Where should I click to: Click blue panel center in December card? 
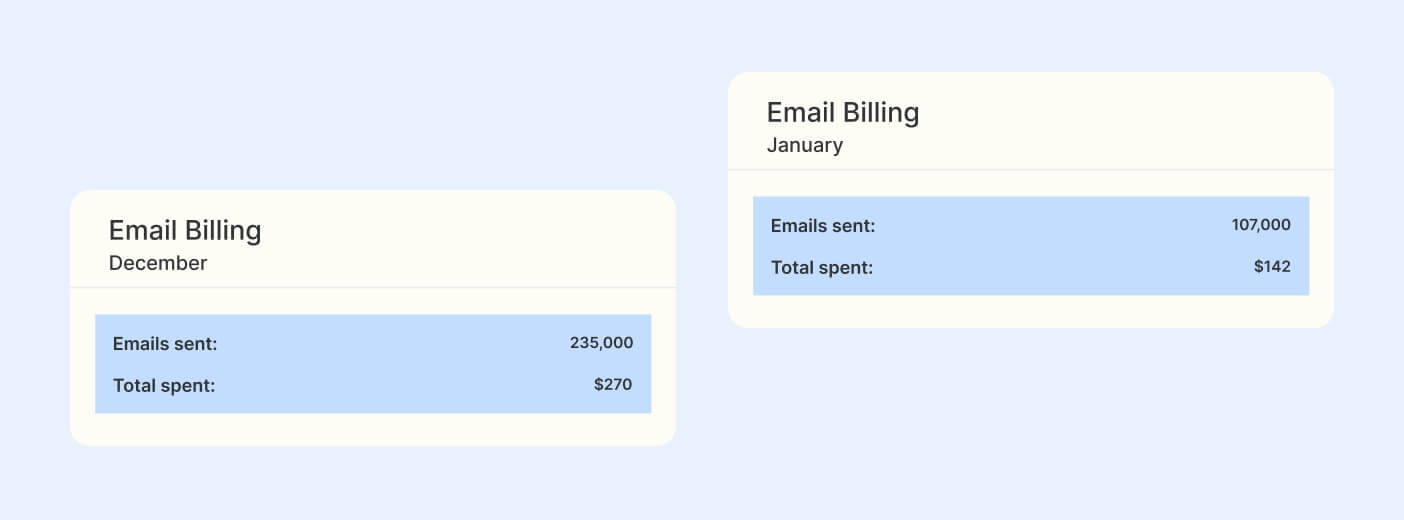373,364
